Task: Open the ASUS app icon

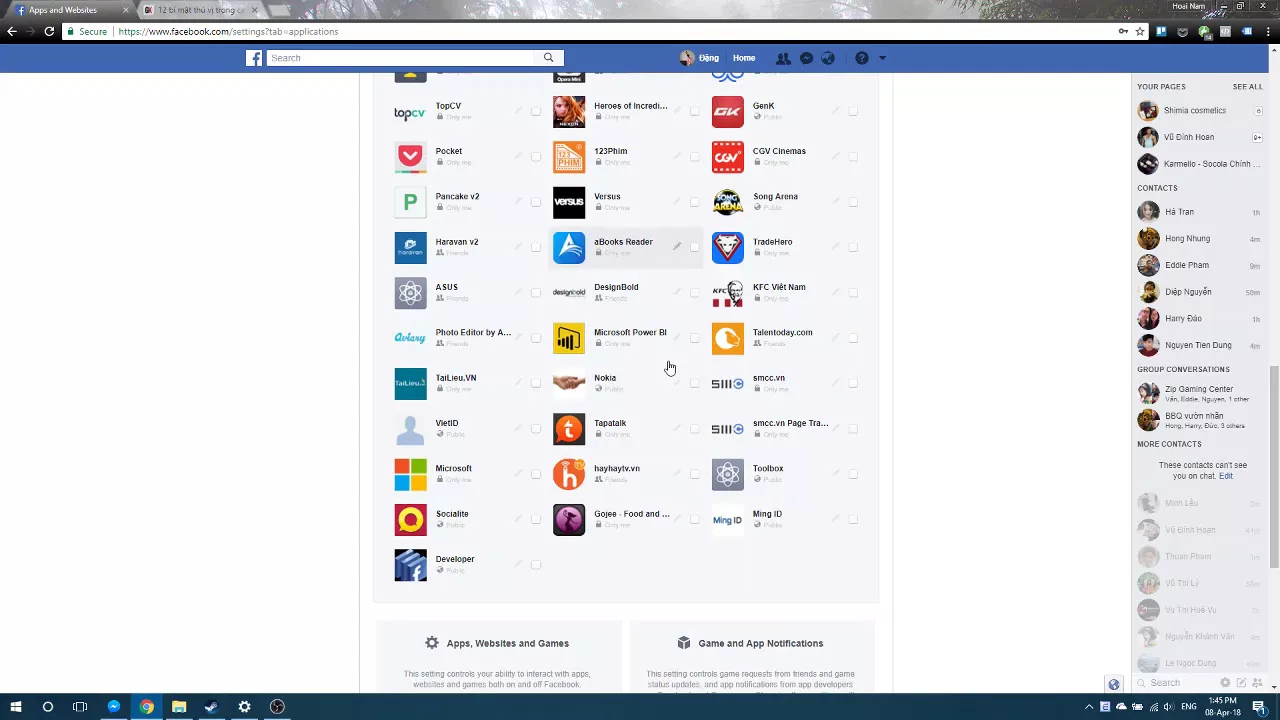Action: [410, 293]
